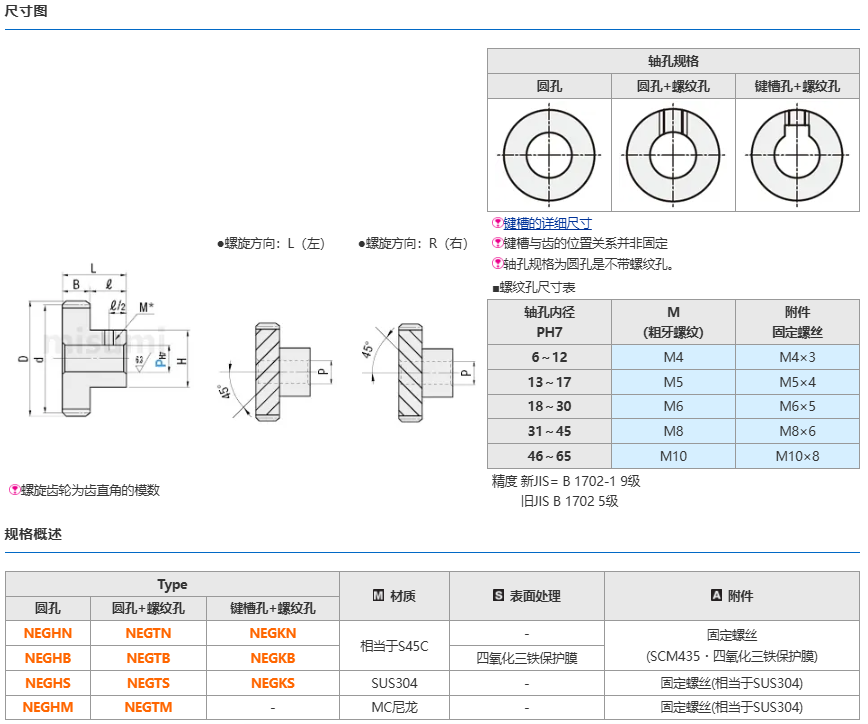This screenshot has width=868, height=724.
Task: Select the NEGTN type link
Action: tap(148, 633)
